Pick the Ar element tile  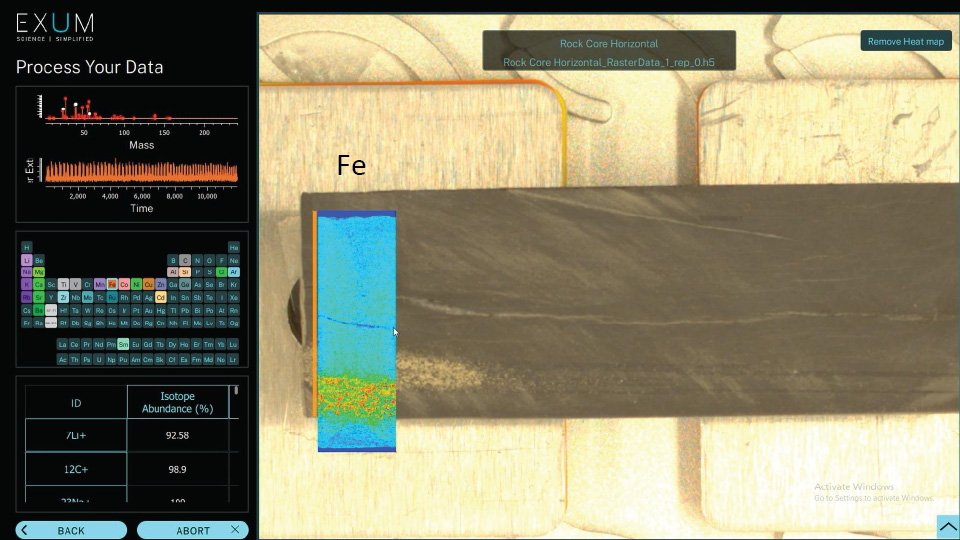coord(234,272)
